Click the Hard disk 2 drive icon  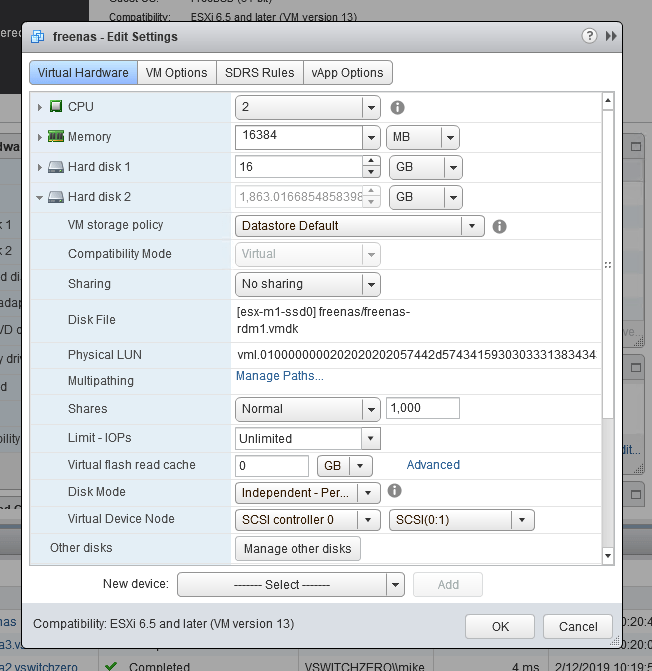(56, 197)
